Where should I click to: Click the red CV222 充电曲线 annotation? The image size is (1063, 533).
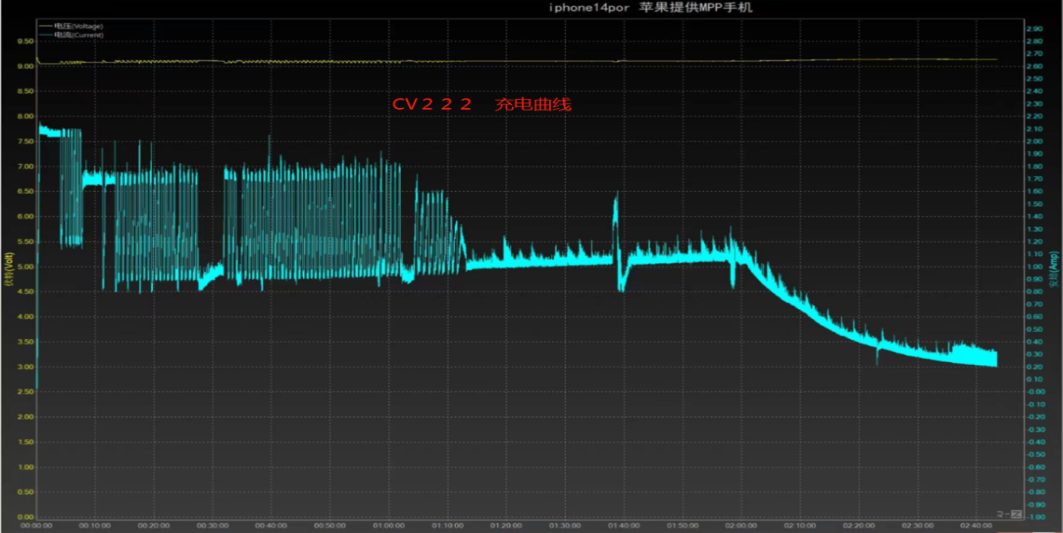click(x=482, y=104)
